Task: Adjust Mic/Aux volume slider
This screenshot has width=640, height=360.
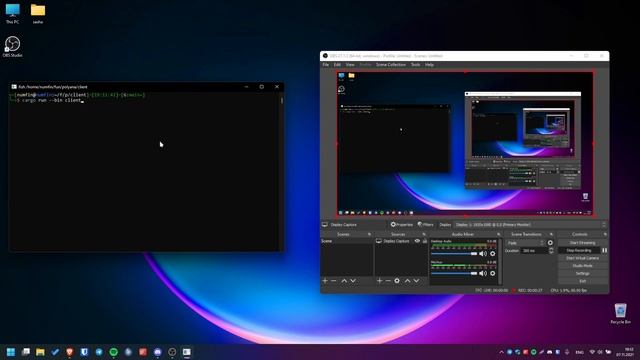Action: click(454, 273)
